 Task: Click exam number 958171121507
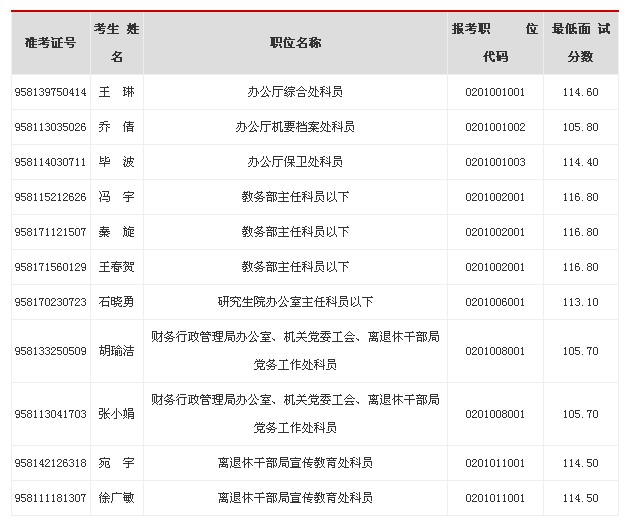51,232
